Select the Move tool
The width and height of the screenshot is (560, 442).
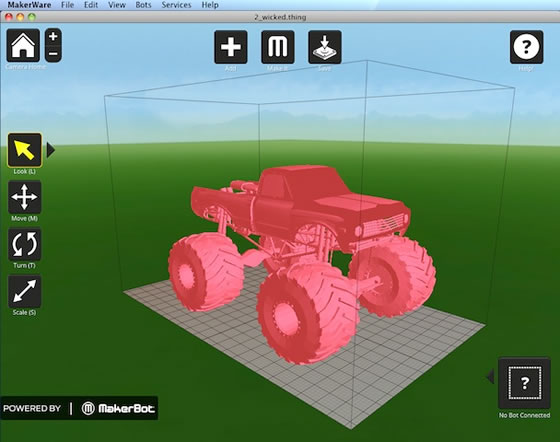tap(24, 197)
